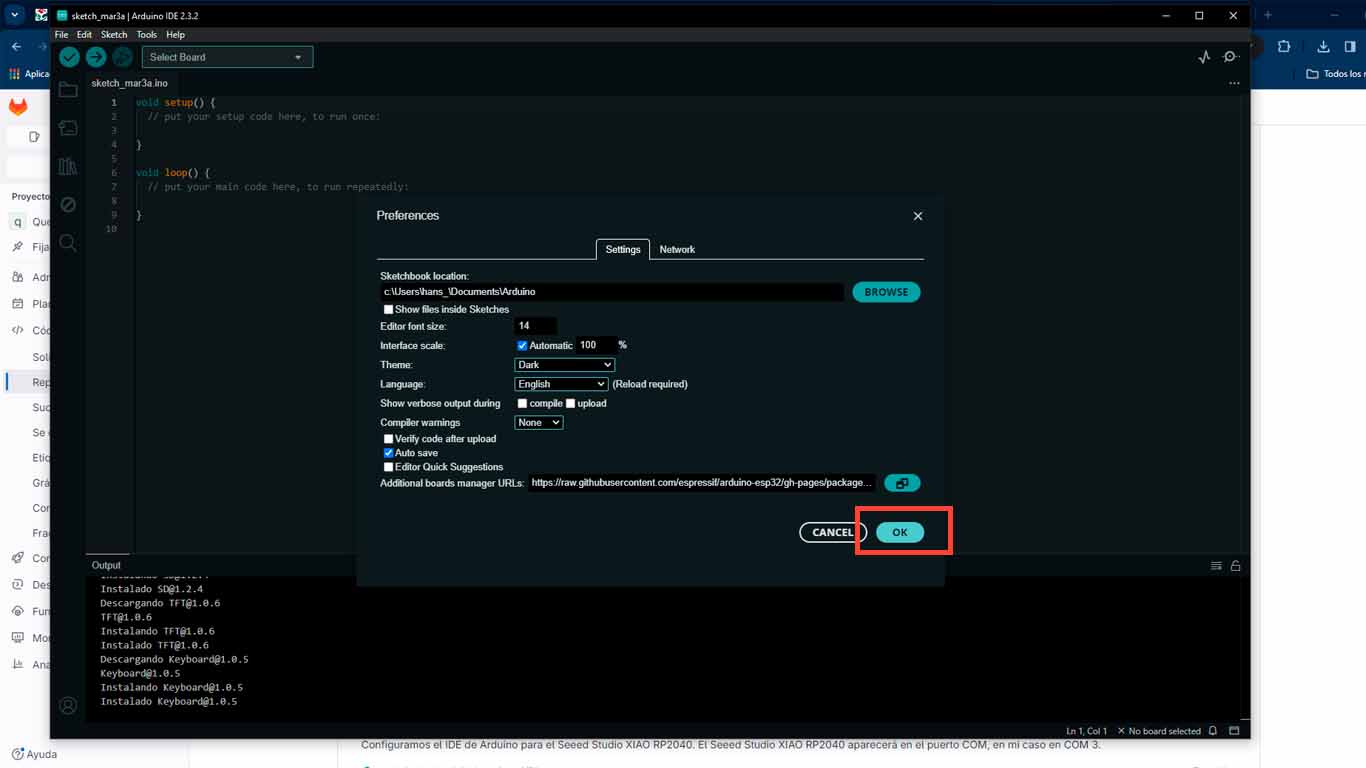Click the toggle bottom panel status icon
The height and width of the screenshot is (768, 1366).
click(1232, 731)
